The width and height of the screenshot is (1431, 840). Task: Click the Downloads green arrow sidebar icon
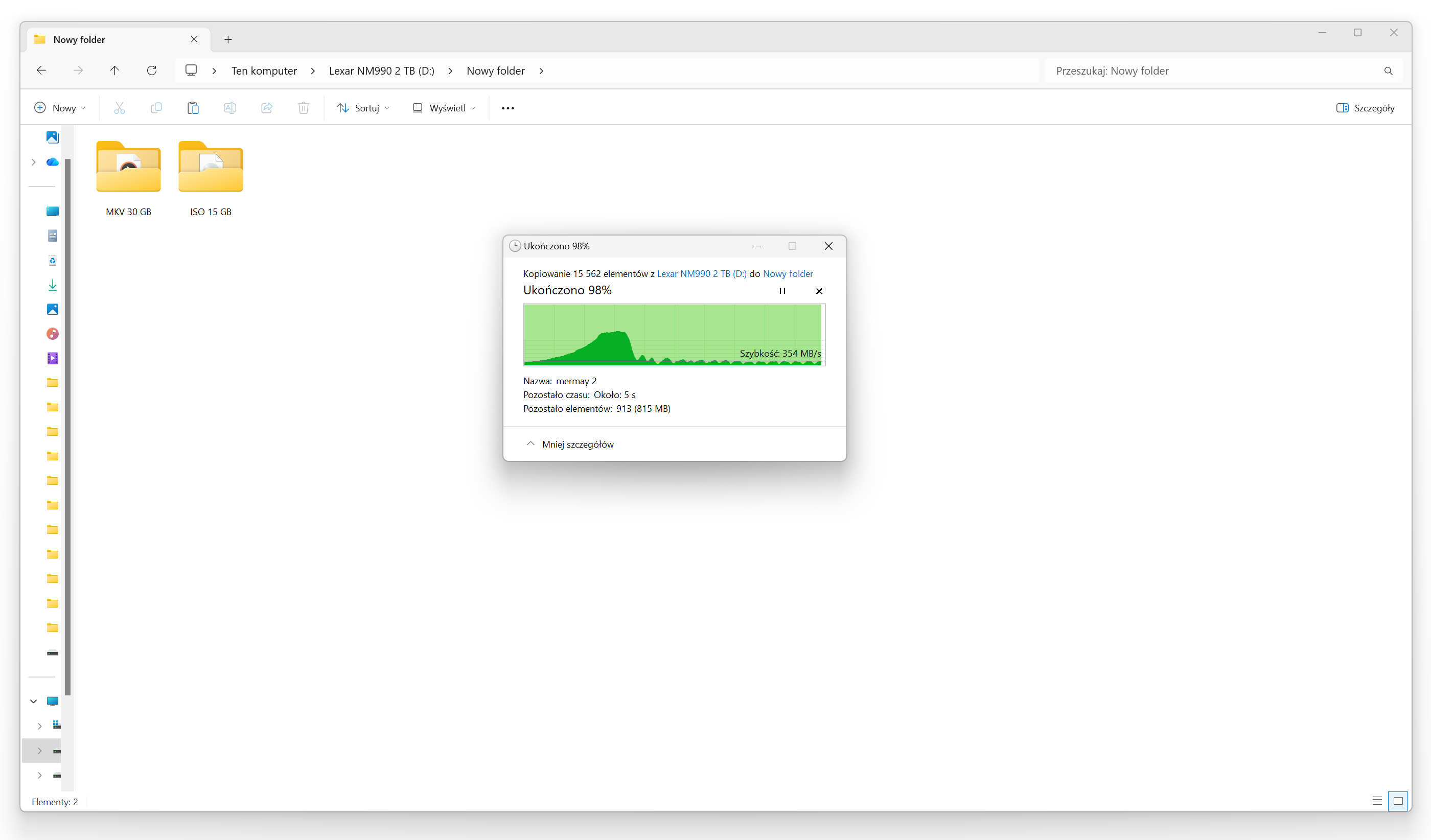pyautogui.click(x=52, y=285)
